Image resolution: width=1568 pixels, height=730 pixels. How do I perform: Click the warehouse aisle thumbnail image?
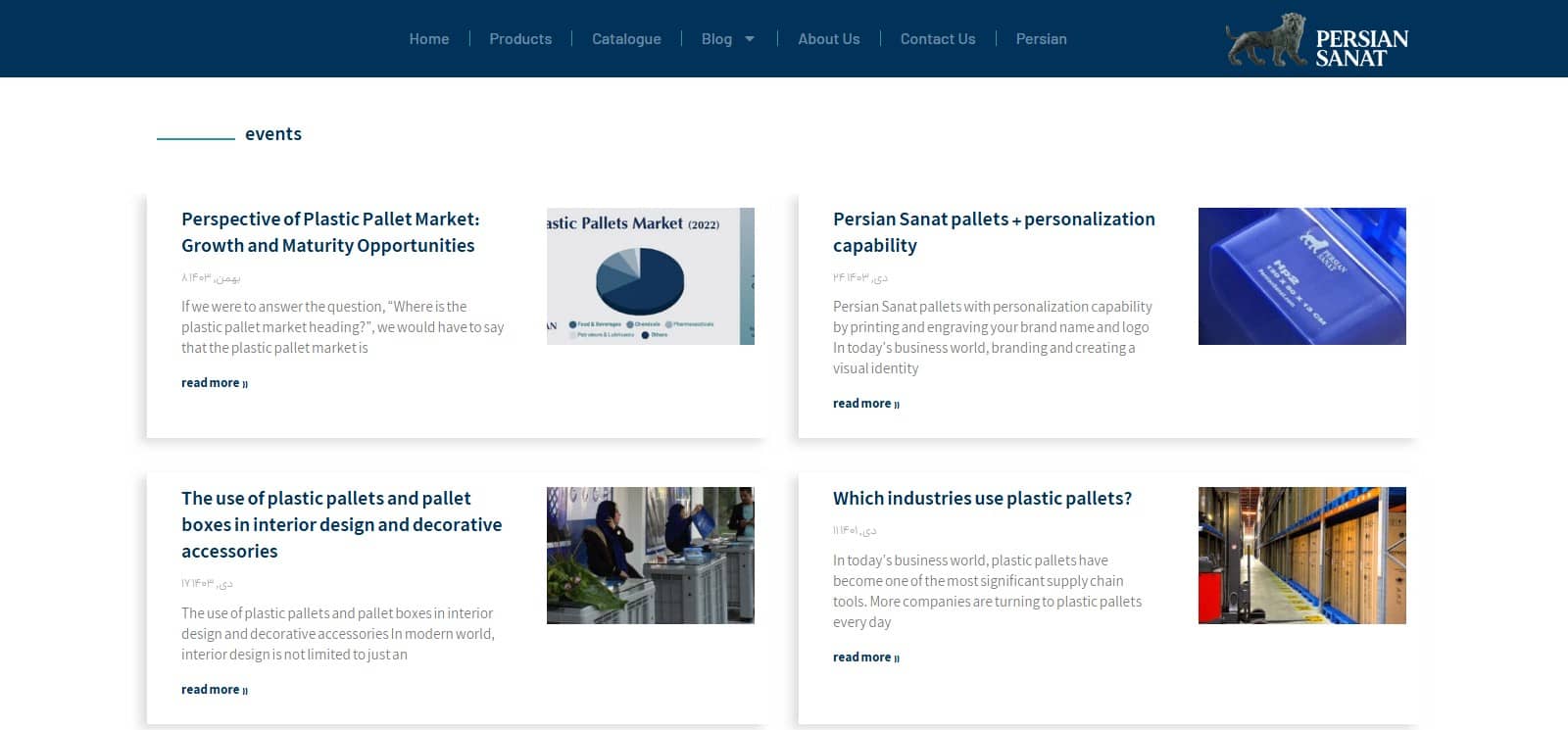pos(1301,556)
